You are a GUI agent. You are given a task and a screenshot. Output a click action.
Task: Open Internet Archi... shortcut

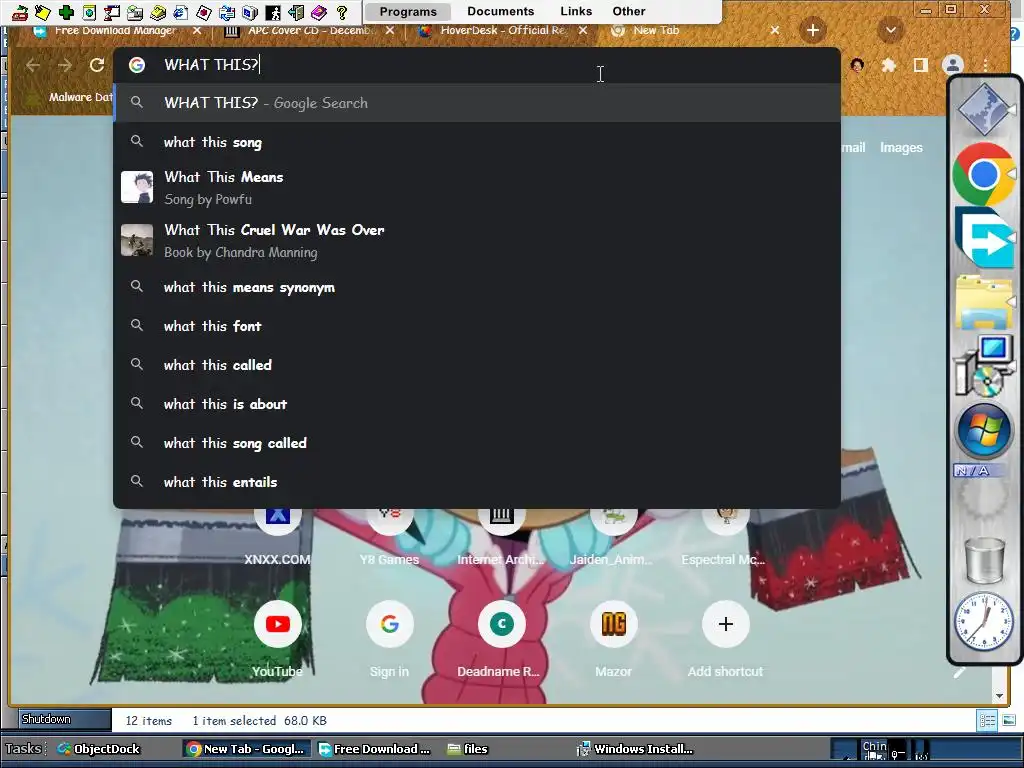501,537
